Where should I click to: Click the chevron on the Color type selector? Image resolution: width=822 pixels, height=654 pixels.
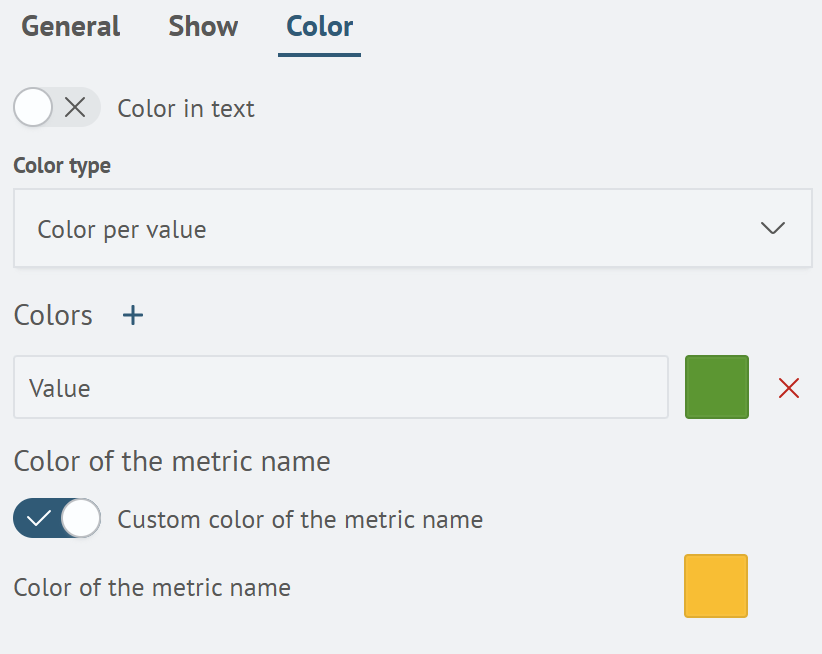[x=772, y=228]
